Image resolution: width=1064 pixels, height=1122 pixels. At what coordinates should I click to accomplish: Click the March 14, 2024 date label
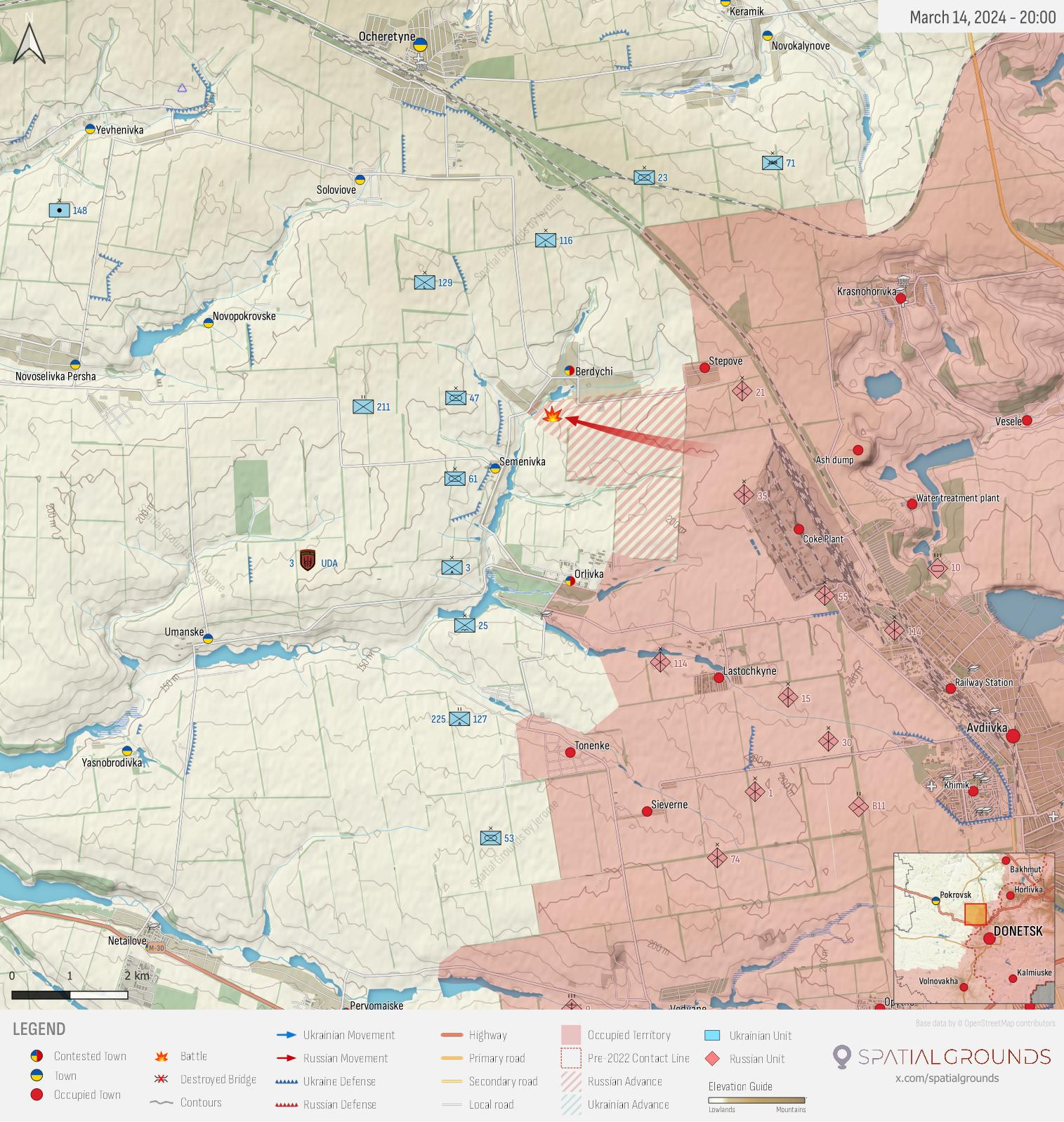983,17
